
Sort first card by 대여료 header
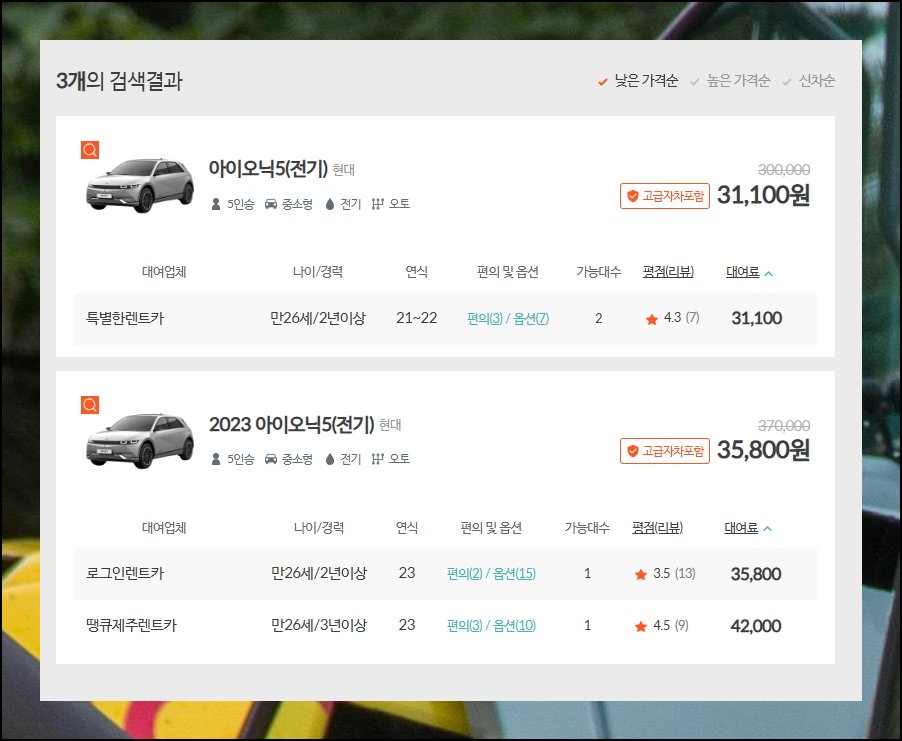click(749, 272)
